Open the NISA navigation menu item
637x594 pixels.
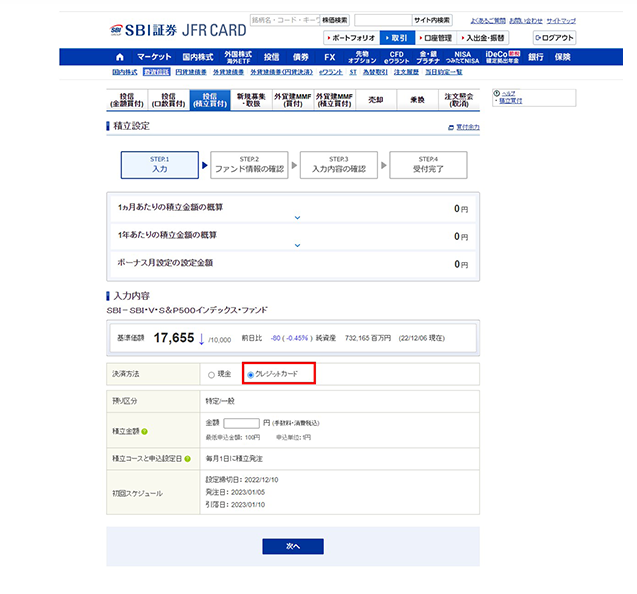pos(462,57)
